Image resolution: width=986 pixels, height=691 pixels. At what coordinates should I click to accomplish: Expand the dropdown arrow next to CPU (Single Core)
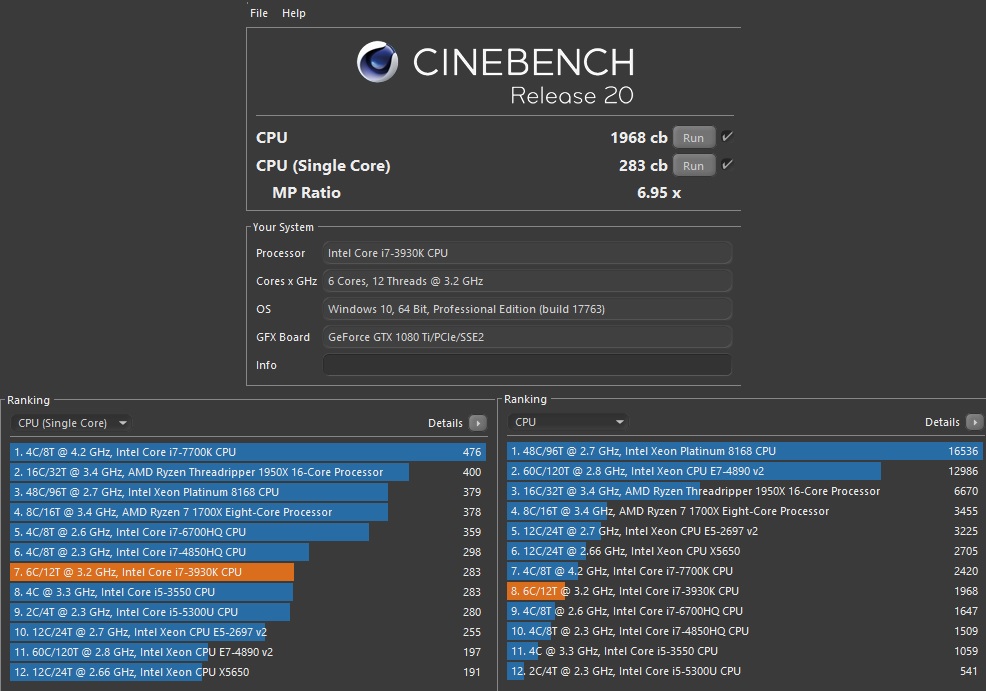(x=122, y=423)
